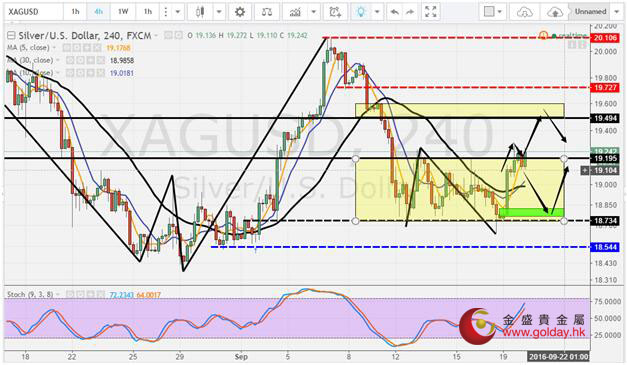Redo action with right arrow icon
The height and width of the screenshot is (365, 627).
tap(410, 12)
